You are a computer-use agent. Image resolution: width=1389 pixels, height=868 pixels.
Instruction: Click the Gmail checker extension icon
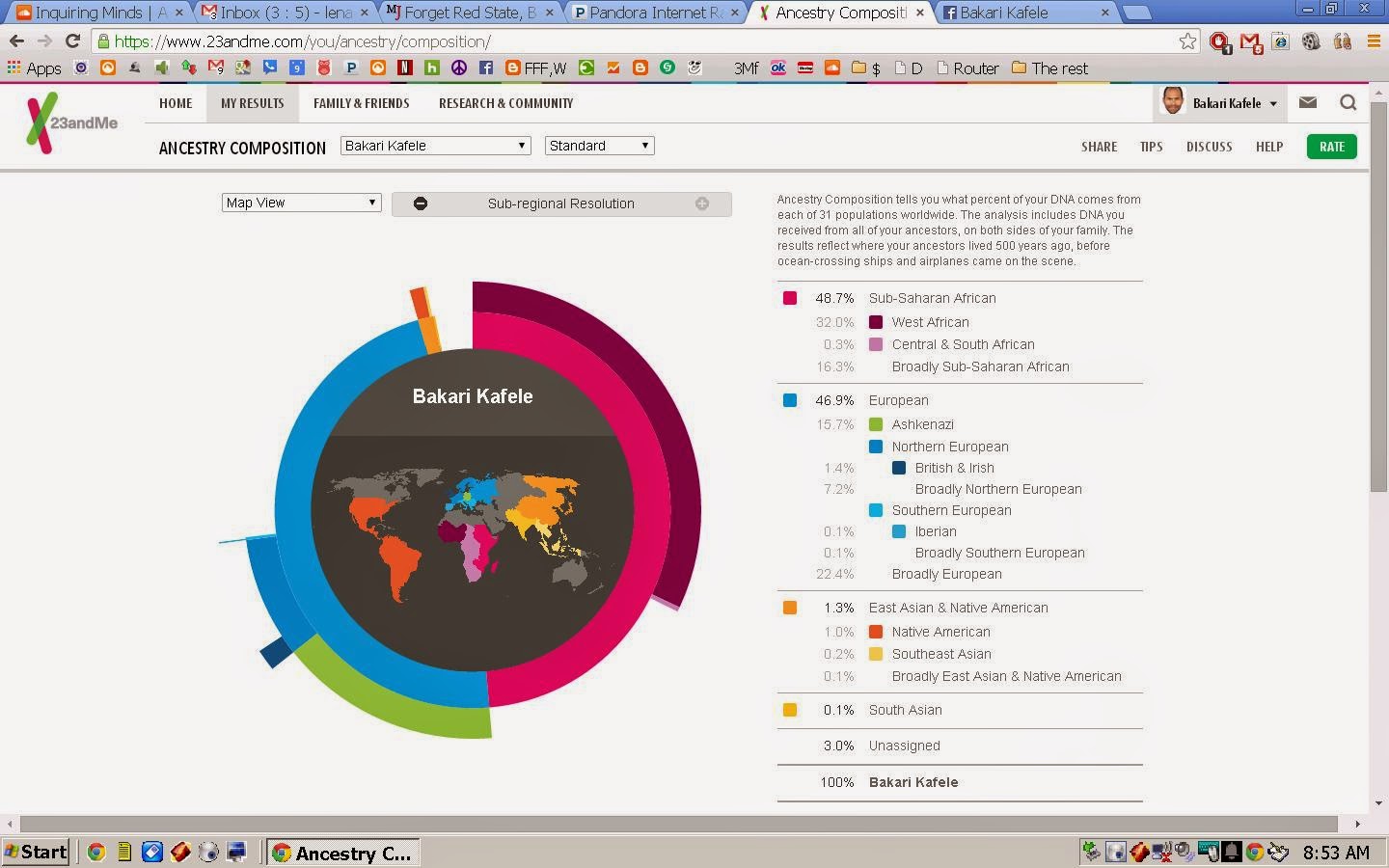click(1250, 42)
